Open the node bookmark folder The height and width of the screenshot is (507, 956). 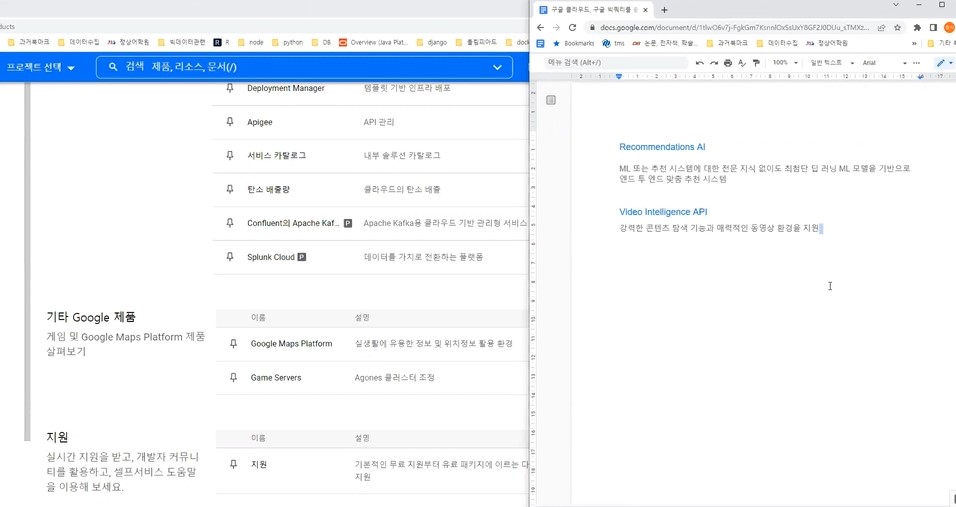pos(251,42)
